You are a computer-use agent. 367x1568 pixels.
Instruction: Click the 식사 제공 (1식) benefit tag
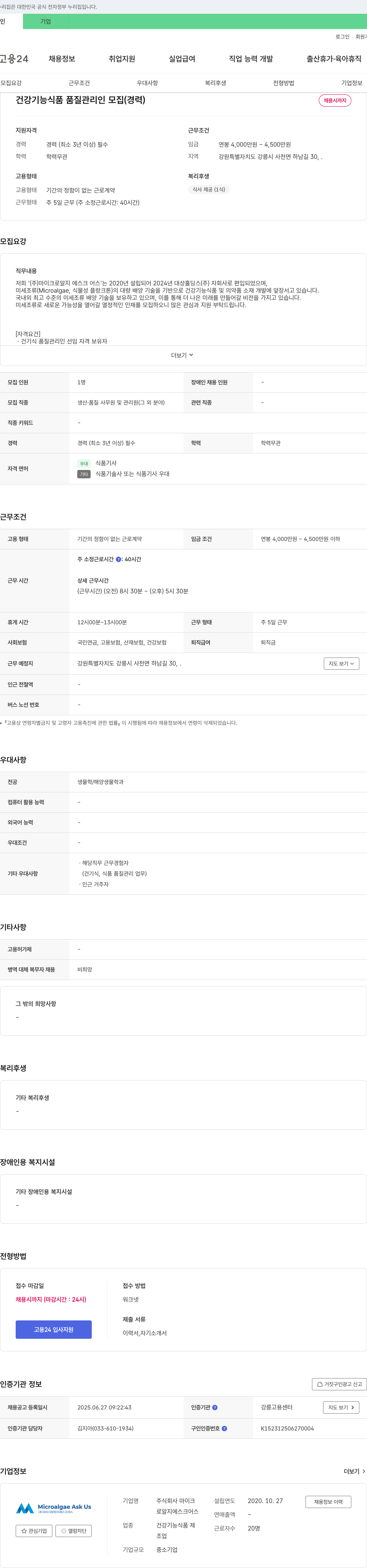tap(209, 189)
